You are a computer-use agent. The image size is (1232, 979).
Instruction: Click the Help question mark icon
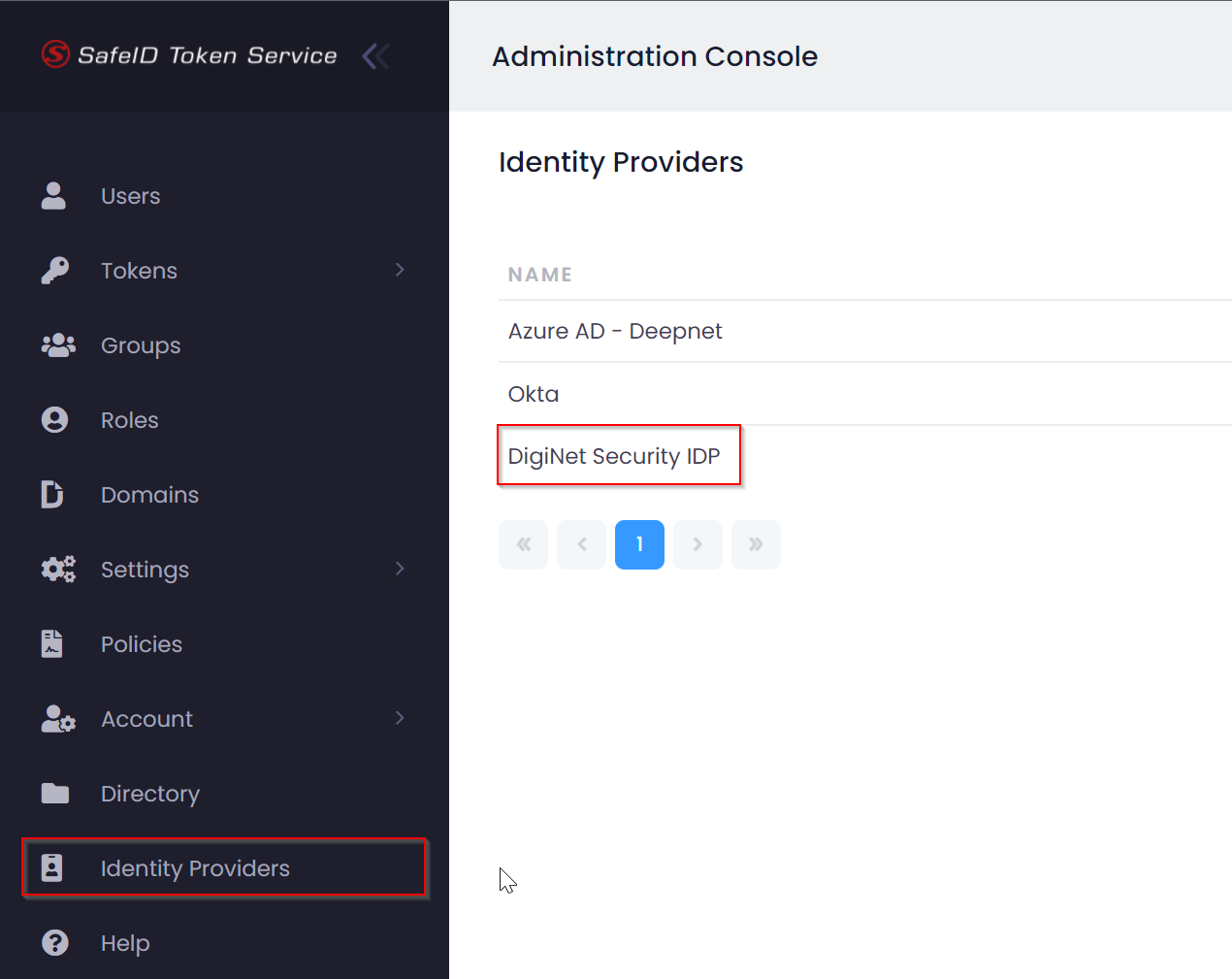point(55,943)
